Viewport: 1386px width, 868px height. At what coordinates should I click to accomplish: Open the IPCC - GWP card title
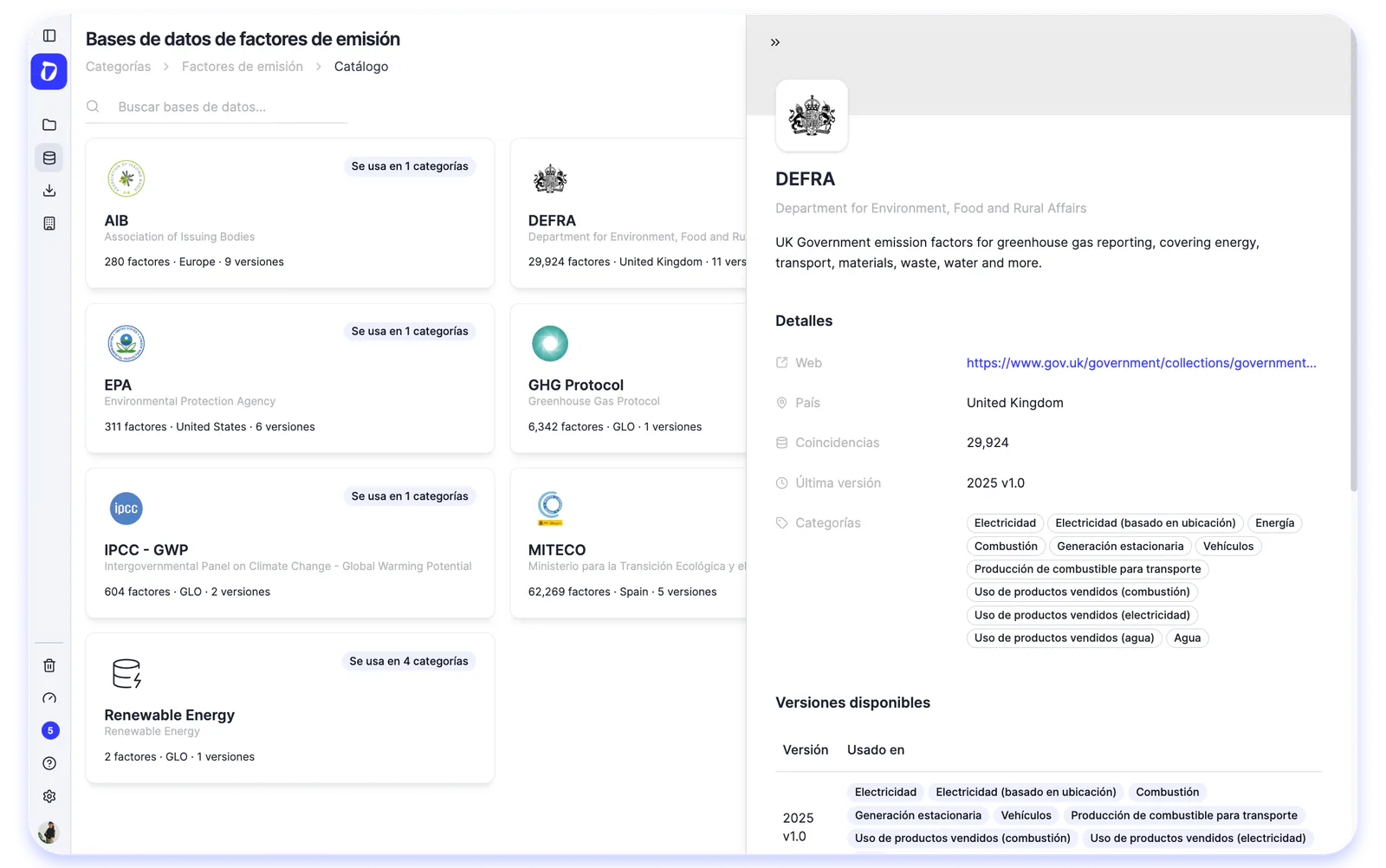[x=146, y=550]
